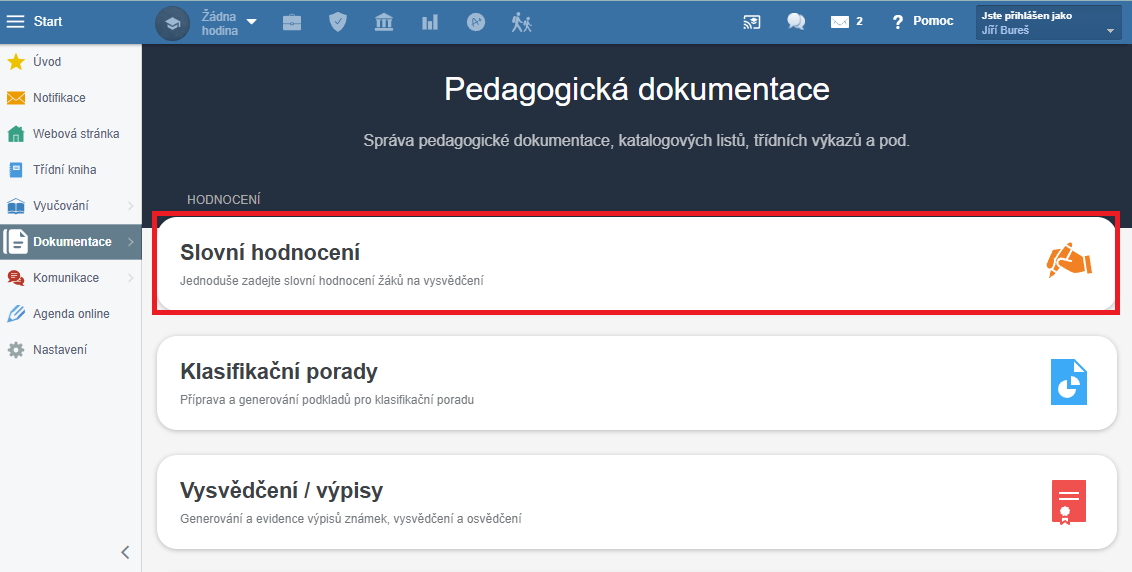Click the pen icon next to Agenda online
Image resolution: width=1132 pixels, height=572 pixels.
(16, 313)
